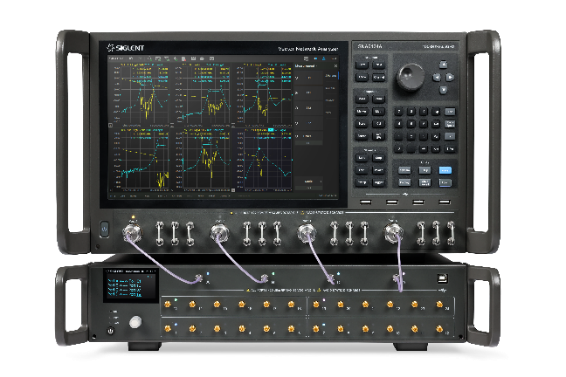Toggle the analyzer's front-panel power button

(x=104, y=229)
